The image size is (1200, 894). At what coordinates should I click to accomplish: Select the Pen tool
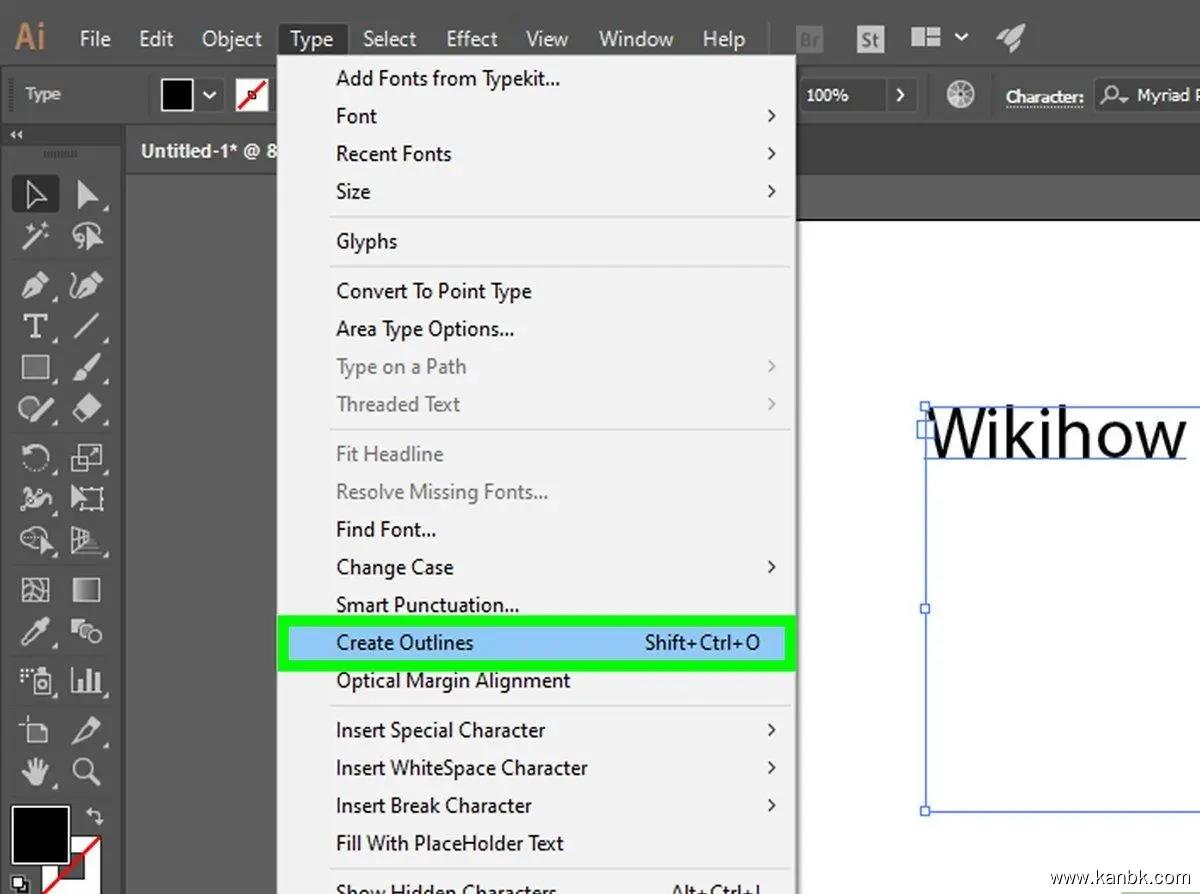click(x=36, y=285)
